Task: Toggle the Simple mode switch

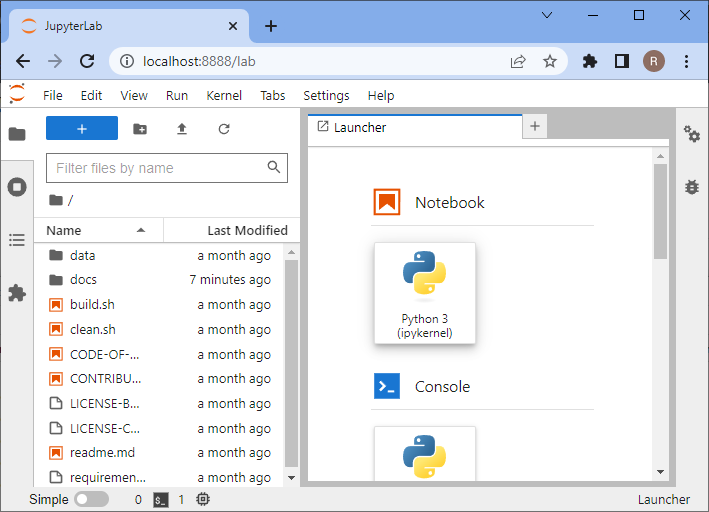Action: tap(91, 499)
